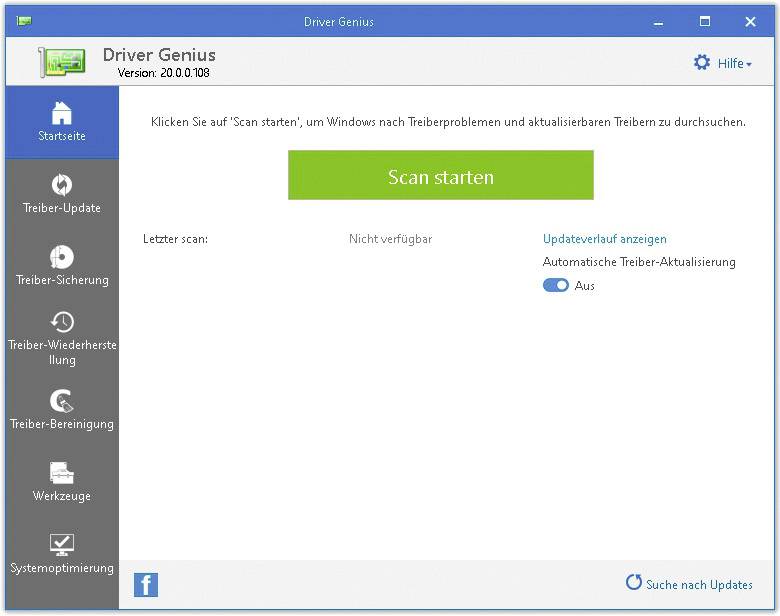Click the Treiber-Bereinigung cleanup icon
The width and height of the screenshot is (780, 616).
pos(62,401)
